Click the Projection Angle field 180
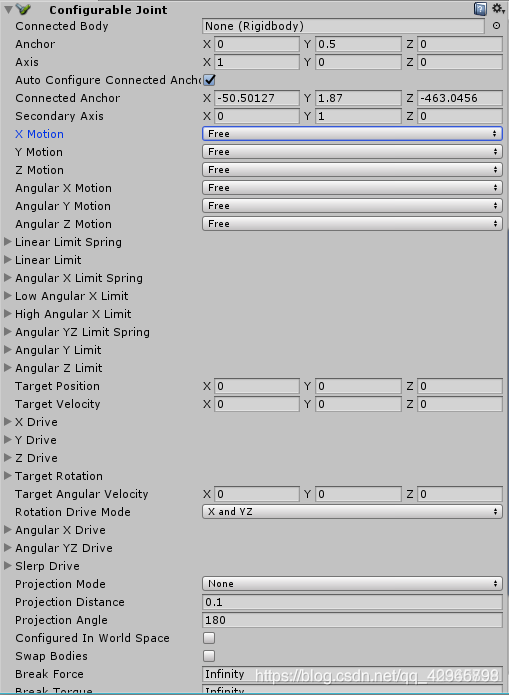 [352, 620]
